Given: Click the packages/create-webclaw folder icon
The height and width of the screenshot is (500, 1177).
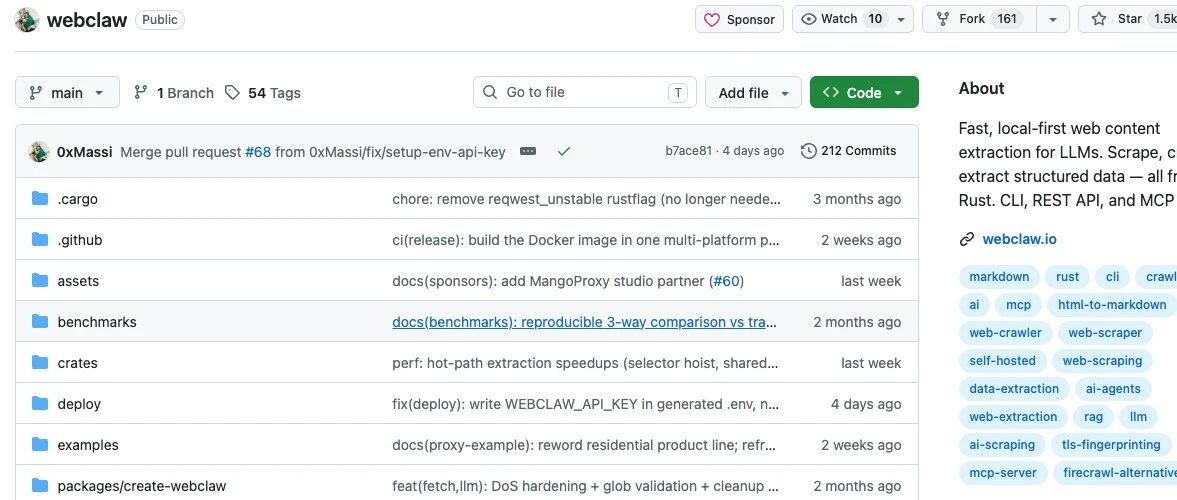Looking at the screenshot, I should pyautogui.click(x=40, y=485).
